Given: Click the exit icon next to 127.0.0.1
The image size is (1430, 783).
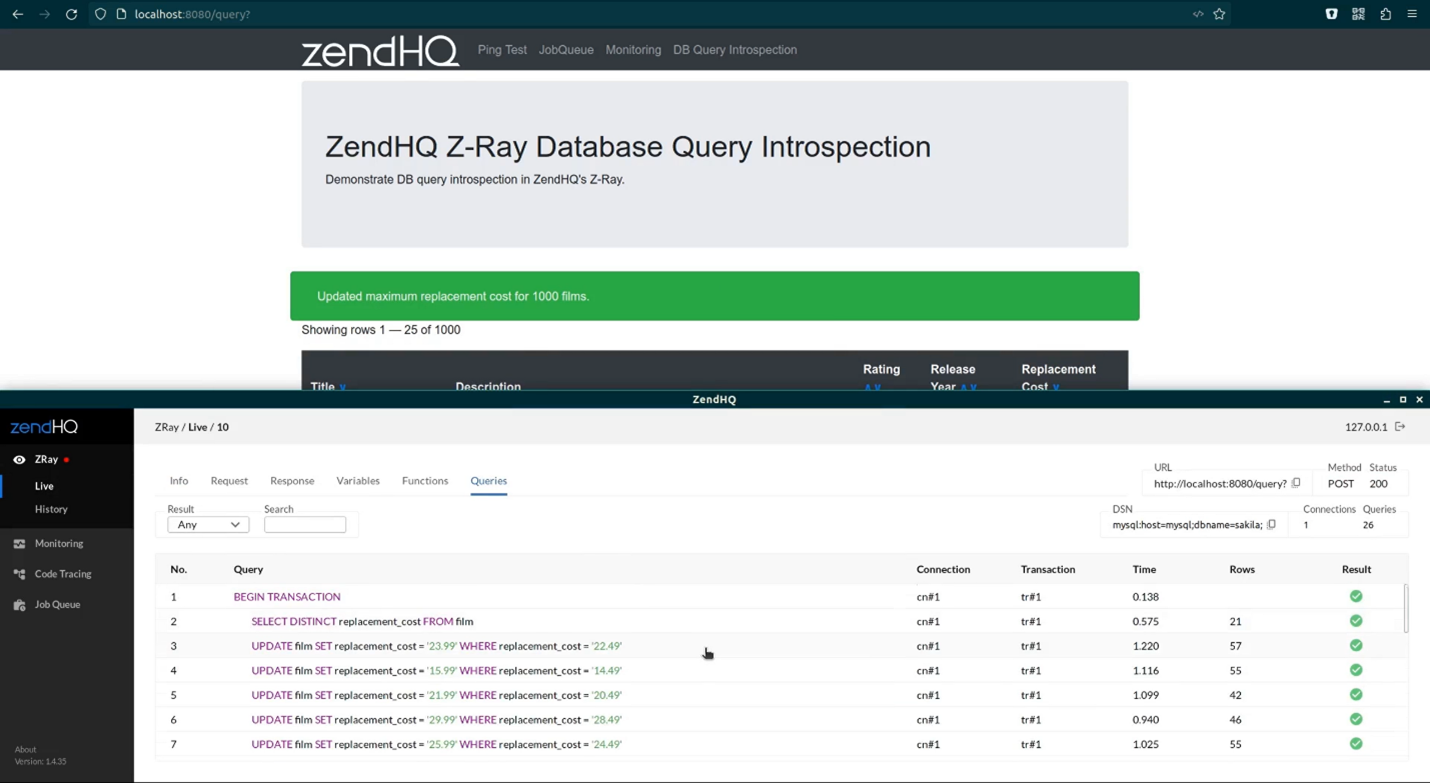Looking at the screenshot, I should pos(1400,426).
